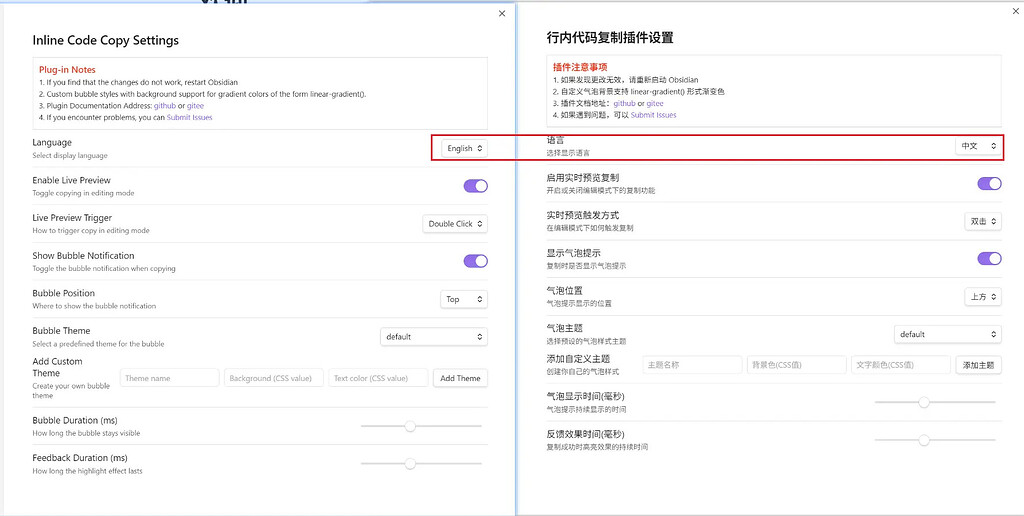Open the Language dropdown set to English
1024x516 pixels.
(x=465, y=148)
